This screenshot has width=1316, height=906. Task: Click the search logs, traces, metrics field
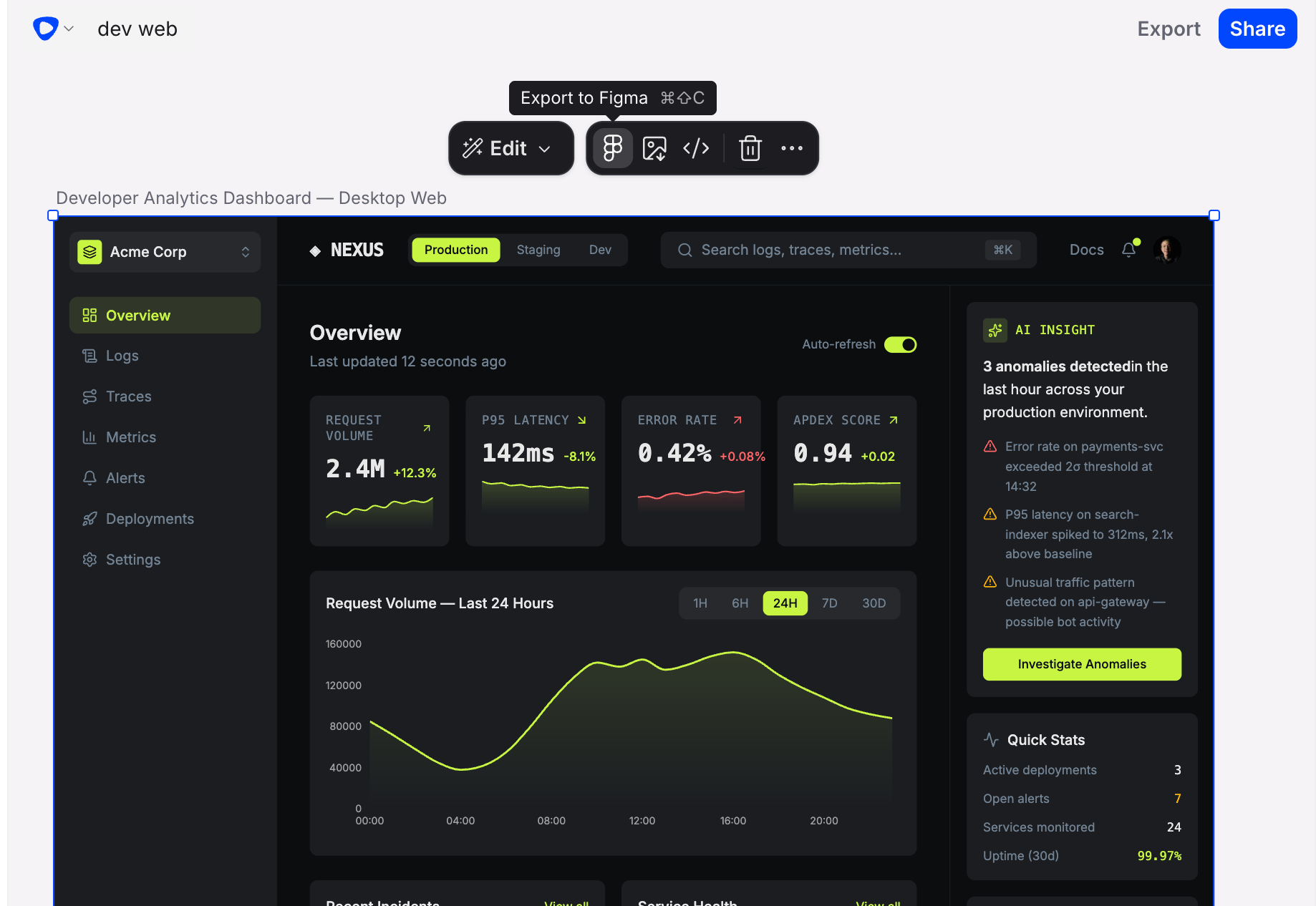pyautogui.click(x=848, y=250)
